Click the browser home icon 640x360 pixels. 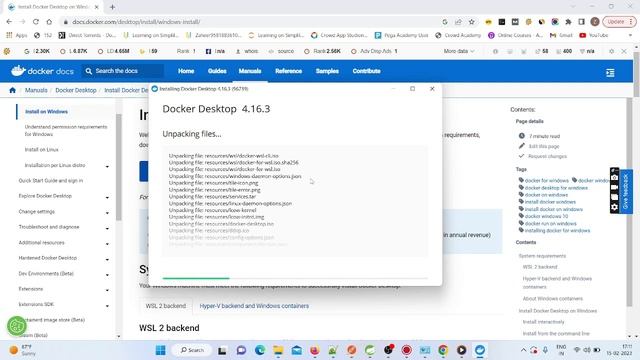(x=49, y=22)
